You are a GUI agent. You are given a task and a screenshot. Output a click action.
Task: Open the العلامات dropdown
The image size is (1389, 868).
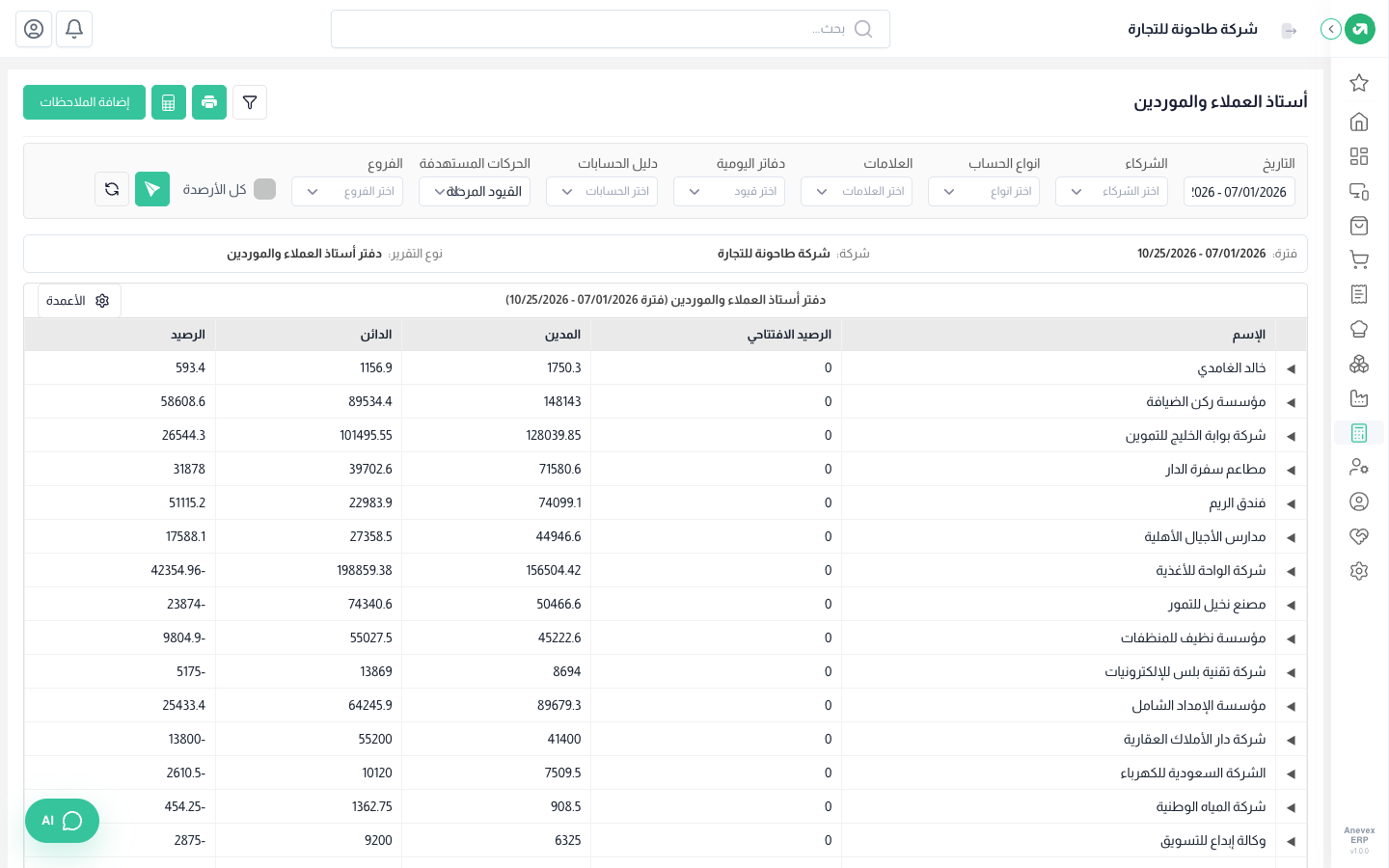point(857,191)
